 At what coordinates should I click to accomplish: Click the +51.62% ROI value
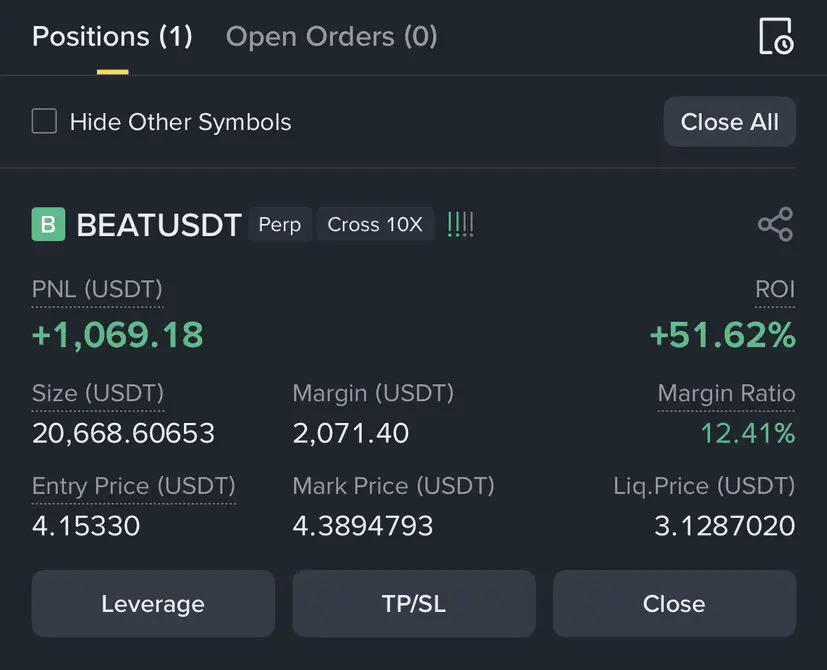pyautogui.click(x=722, y=335)
